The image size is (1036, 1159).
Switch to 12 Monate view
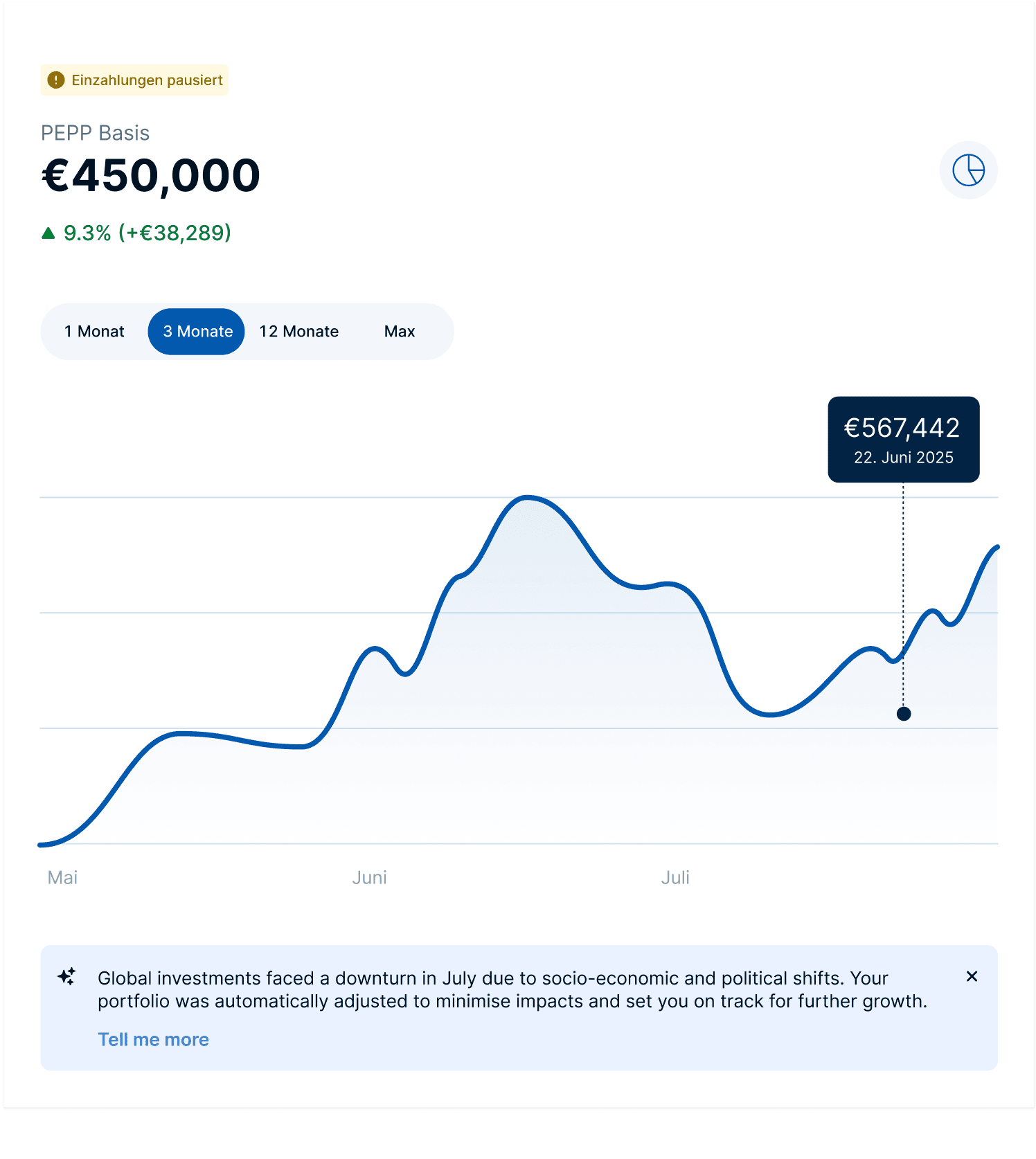click(x=299, y=332)
